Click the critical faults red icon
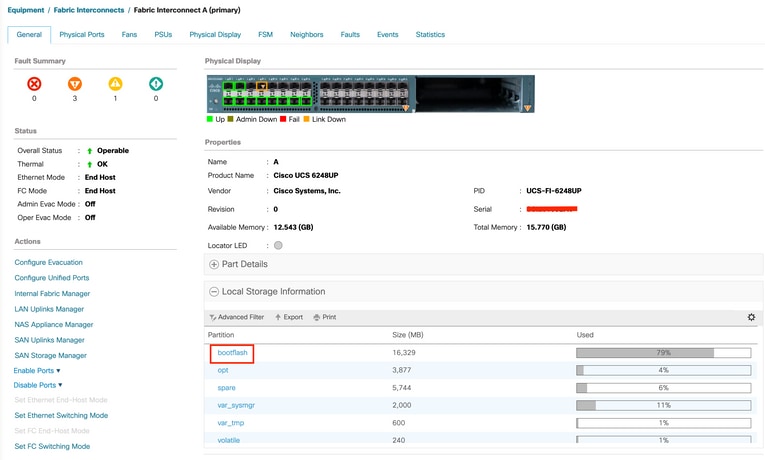This screenshot has width=765, height=460. (34, 84)
